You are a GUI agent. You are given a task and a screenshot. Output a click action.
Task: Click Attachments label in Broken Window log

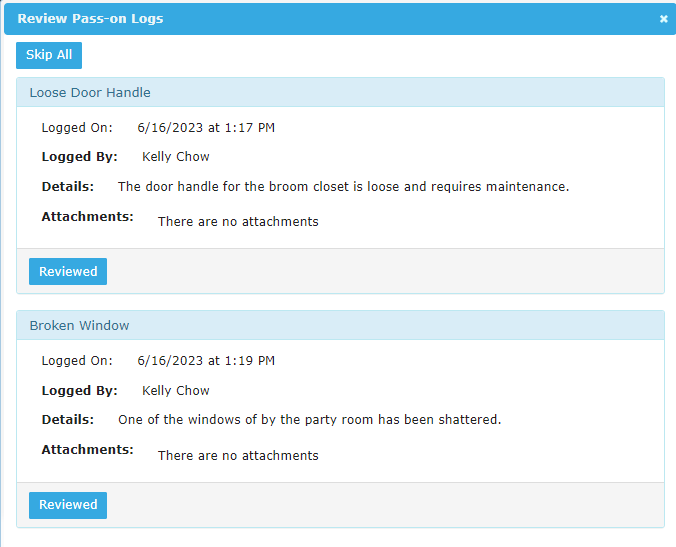[x=88, y=450]
